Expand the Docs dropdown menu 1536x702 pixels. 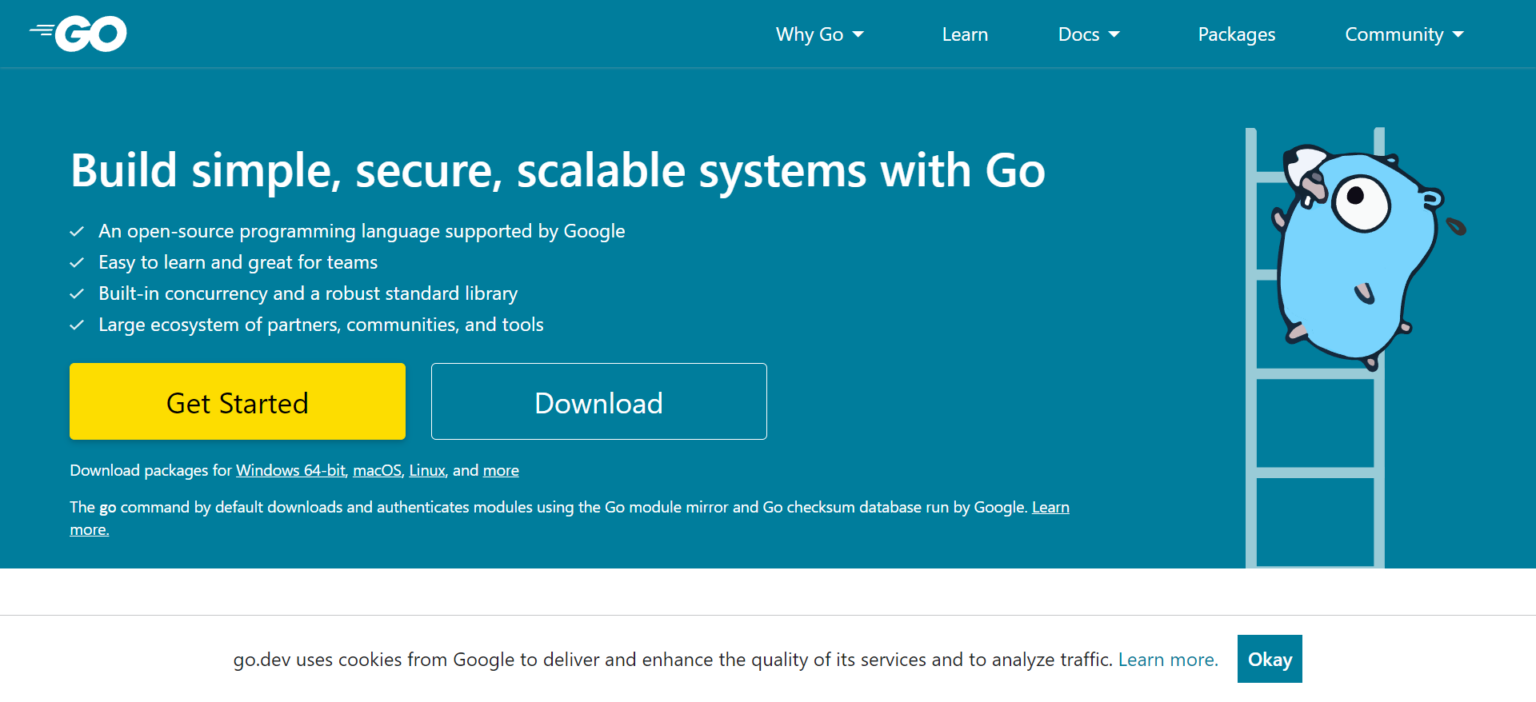point(1089,34)
